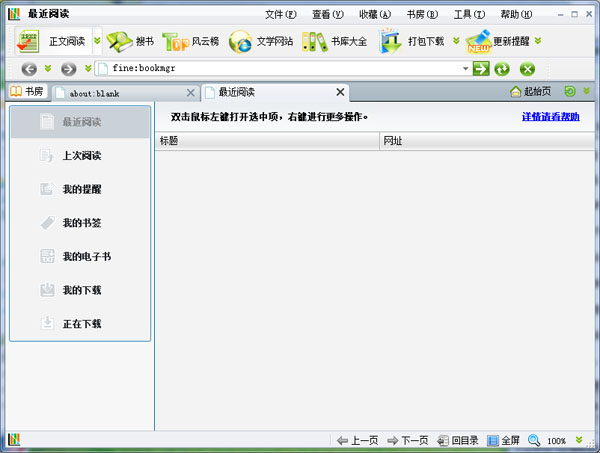
Task: Open 我的电子书 in the sidebar
Action: [x=80, y=256]
